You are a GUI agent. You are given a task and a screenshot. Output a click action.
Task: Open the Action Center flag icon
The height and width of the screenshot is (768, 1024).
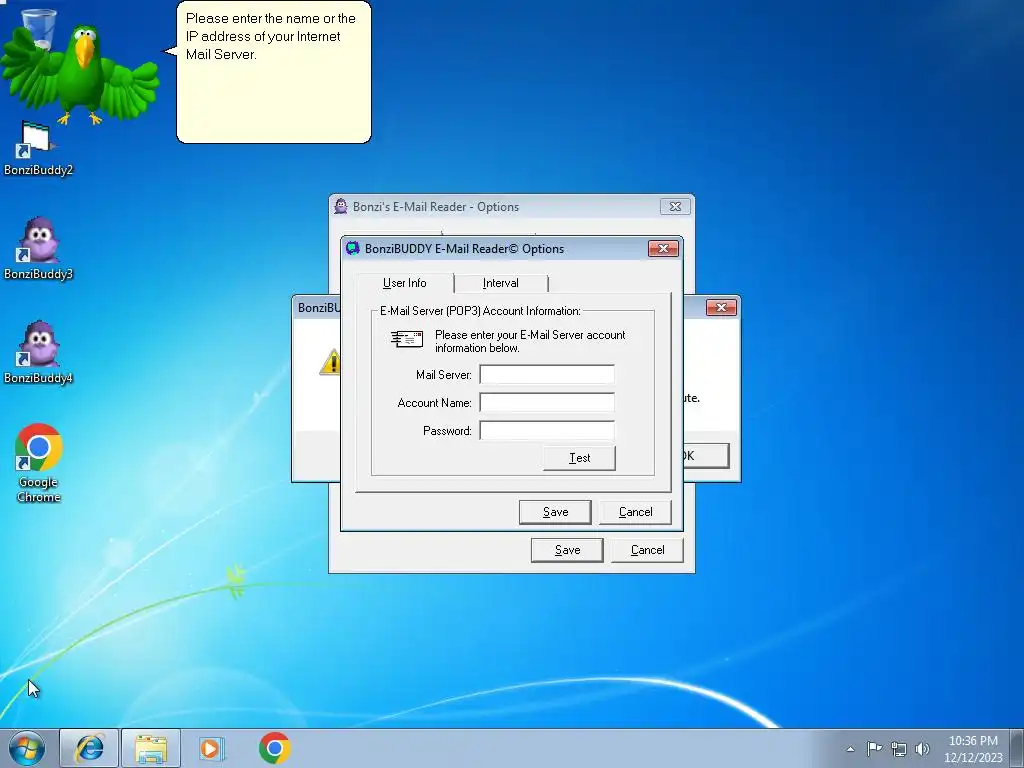(x=874, y=749)
